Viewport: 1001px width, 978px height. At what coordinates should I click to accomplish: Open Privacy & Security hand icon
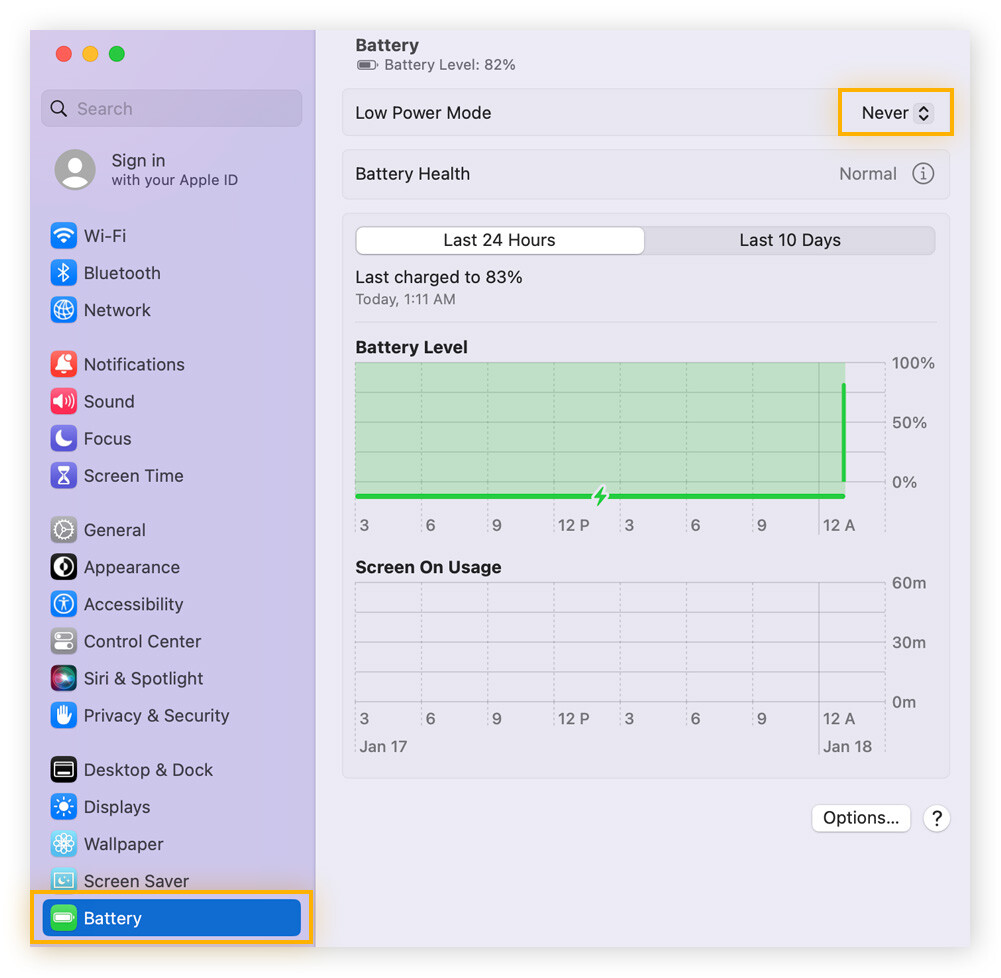coord(64,715)
